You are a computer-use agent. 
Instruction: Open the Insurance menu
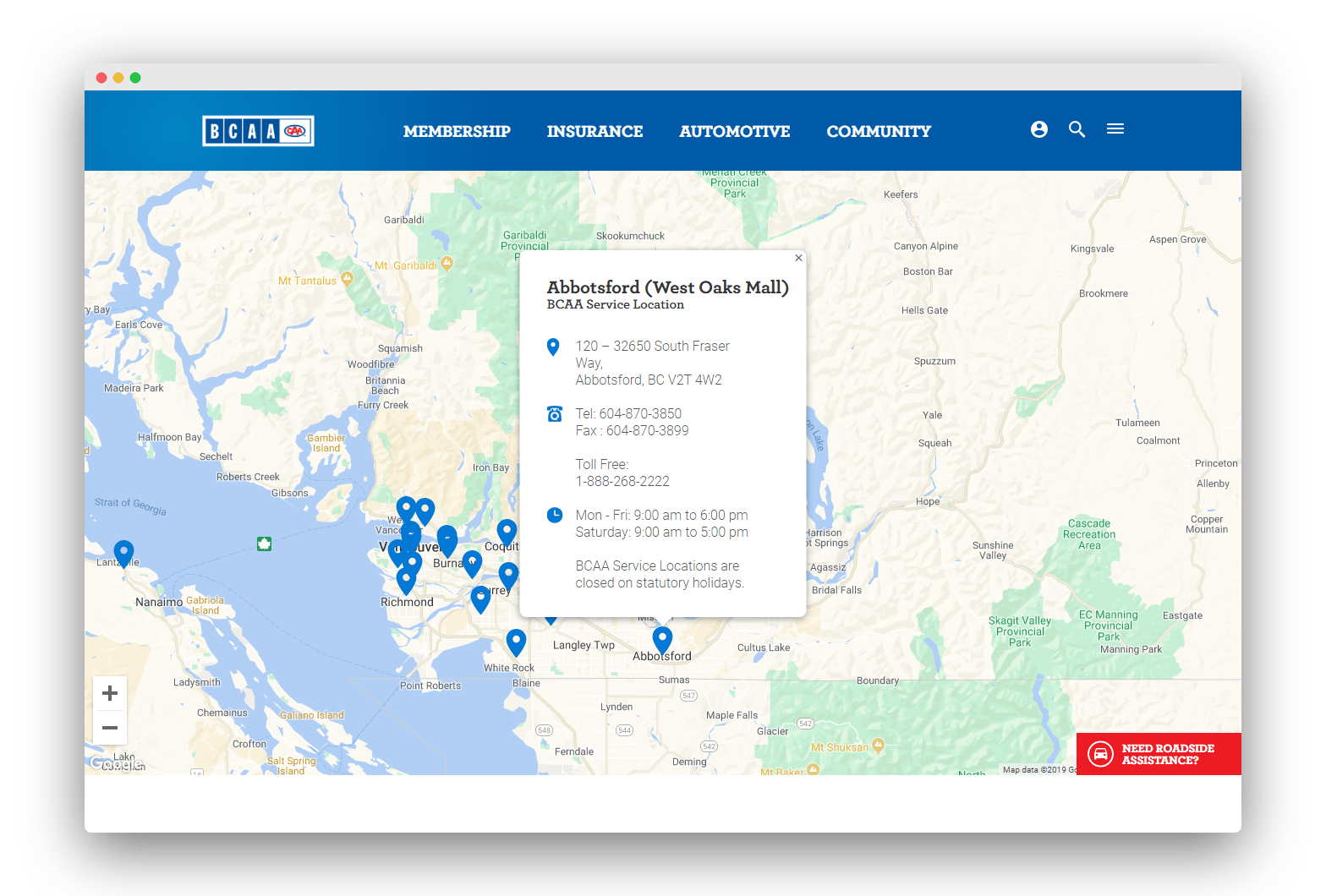pos(595,132)
